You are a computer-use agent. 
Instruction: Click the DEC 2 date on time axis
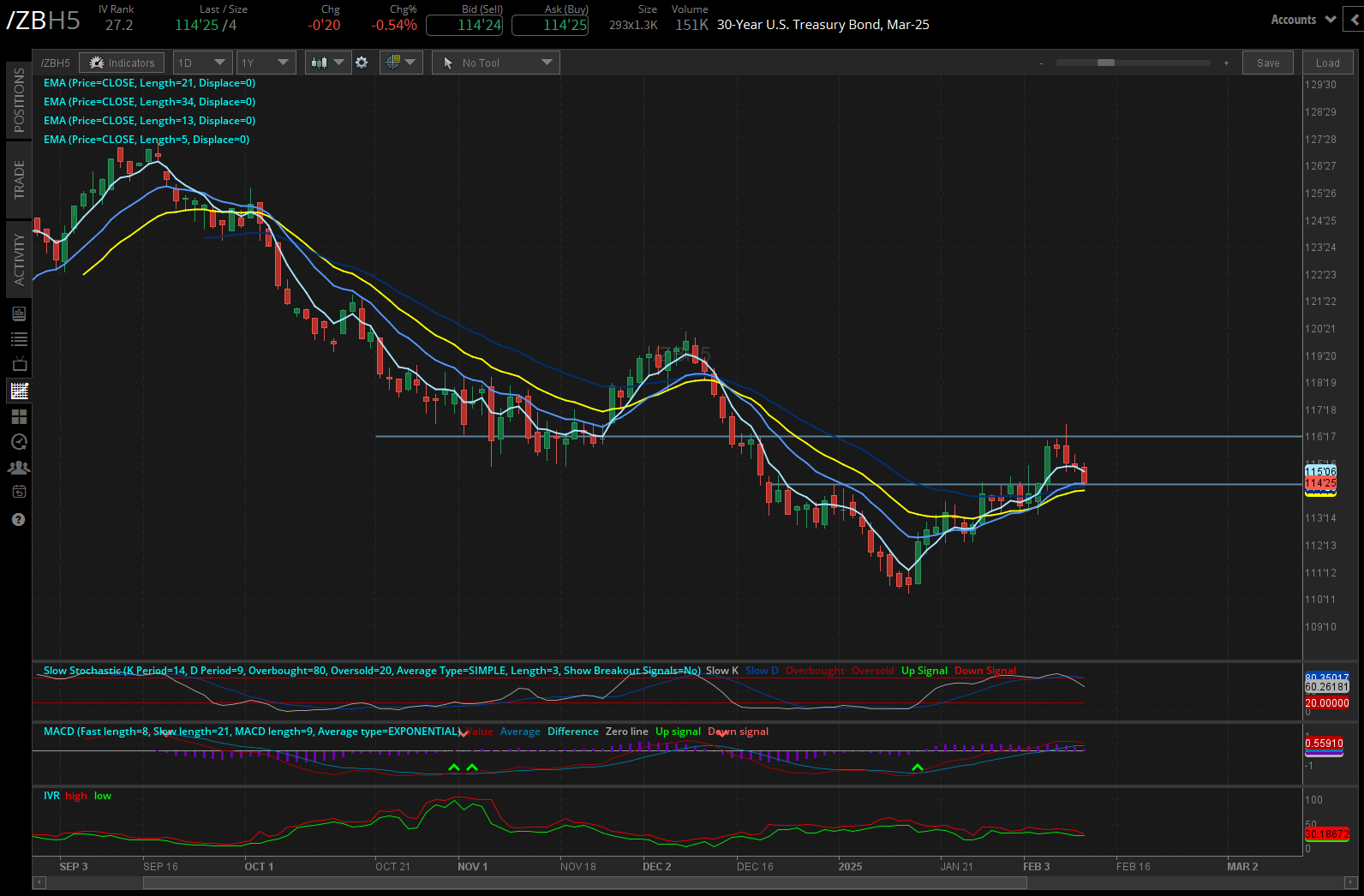pyautogui.click(x=657, y=867)
